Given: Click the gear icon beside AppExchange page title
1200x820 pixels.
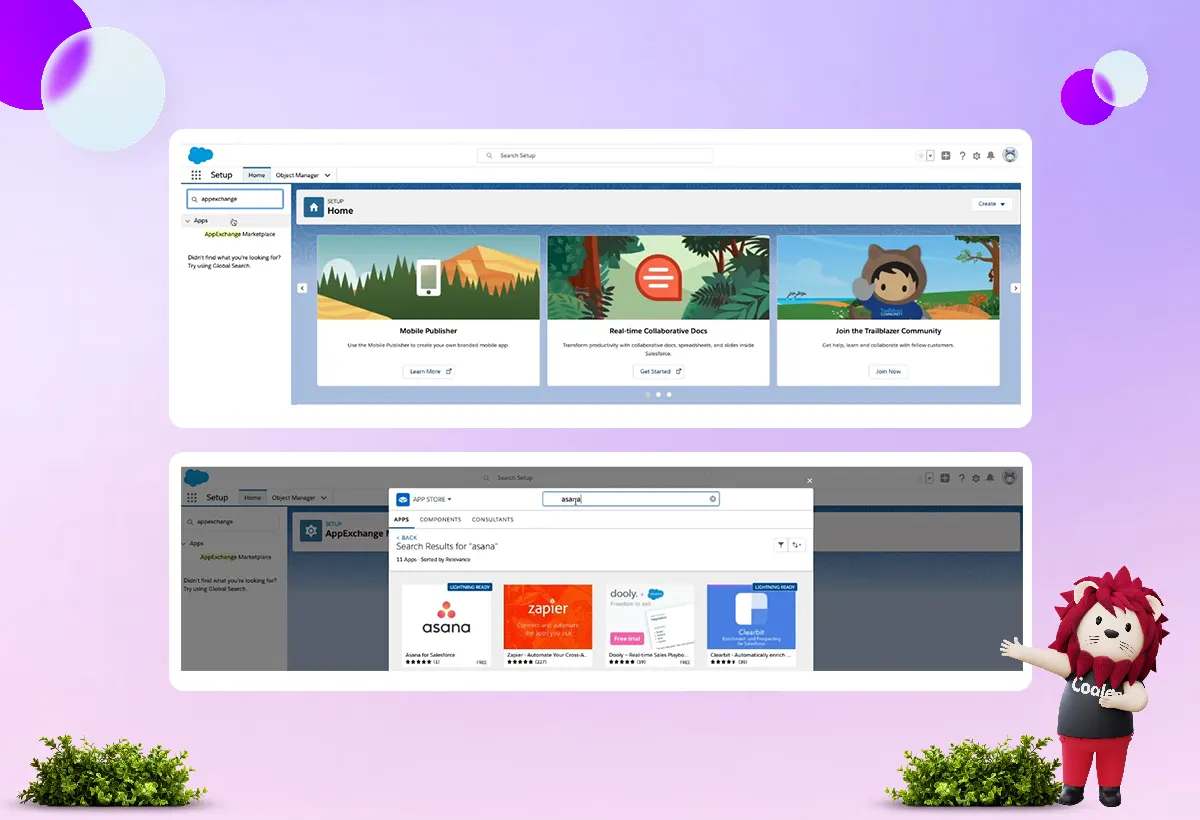Looking at the screenshot, I should pyautogui.click(x=310, y=530).
